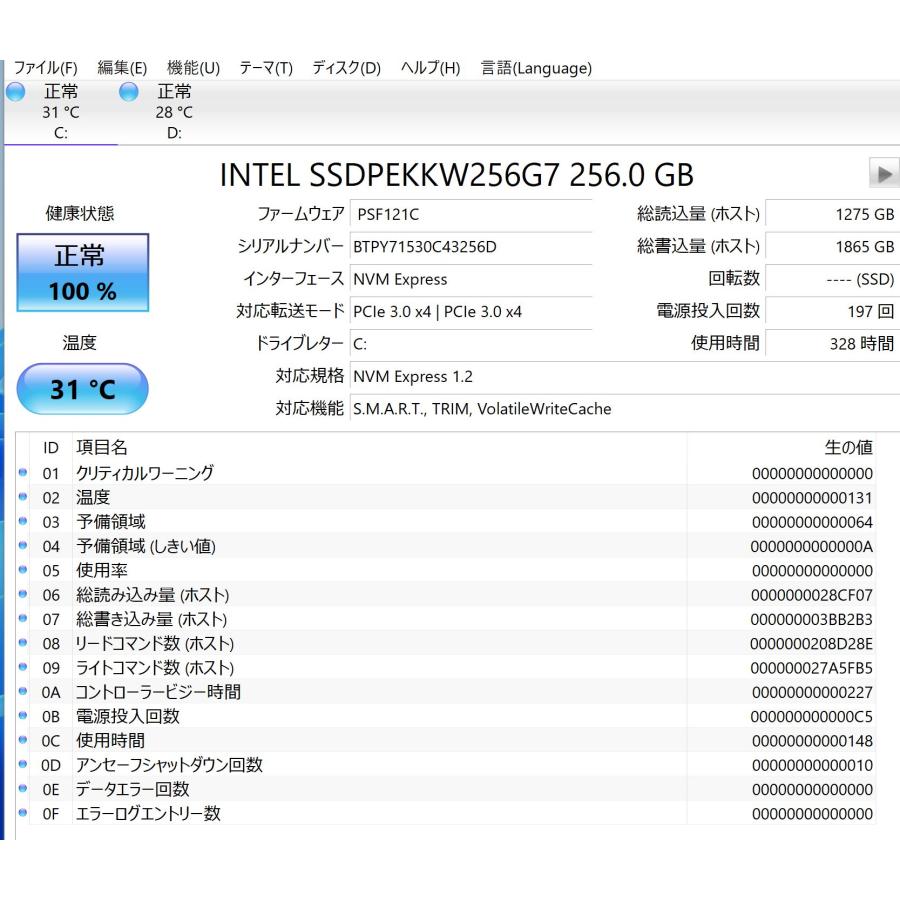Select the アンセーフシャットダウン回数 attribute name

(x=169, y=765)
